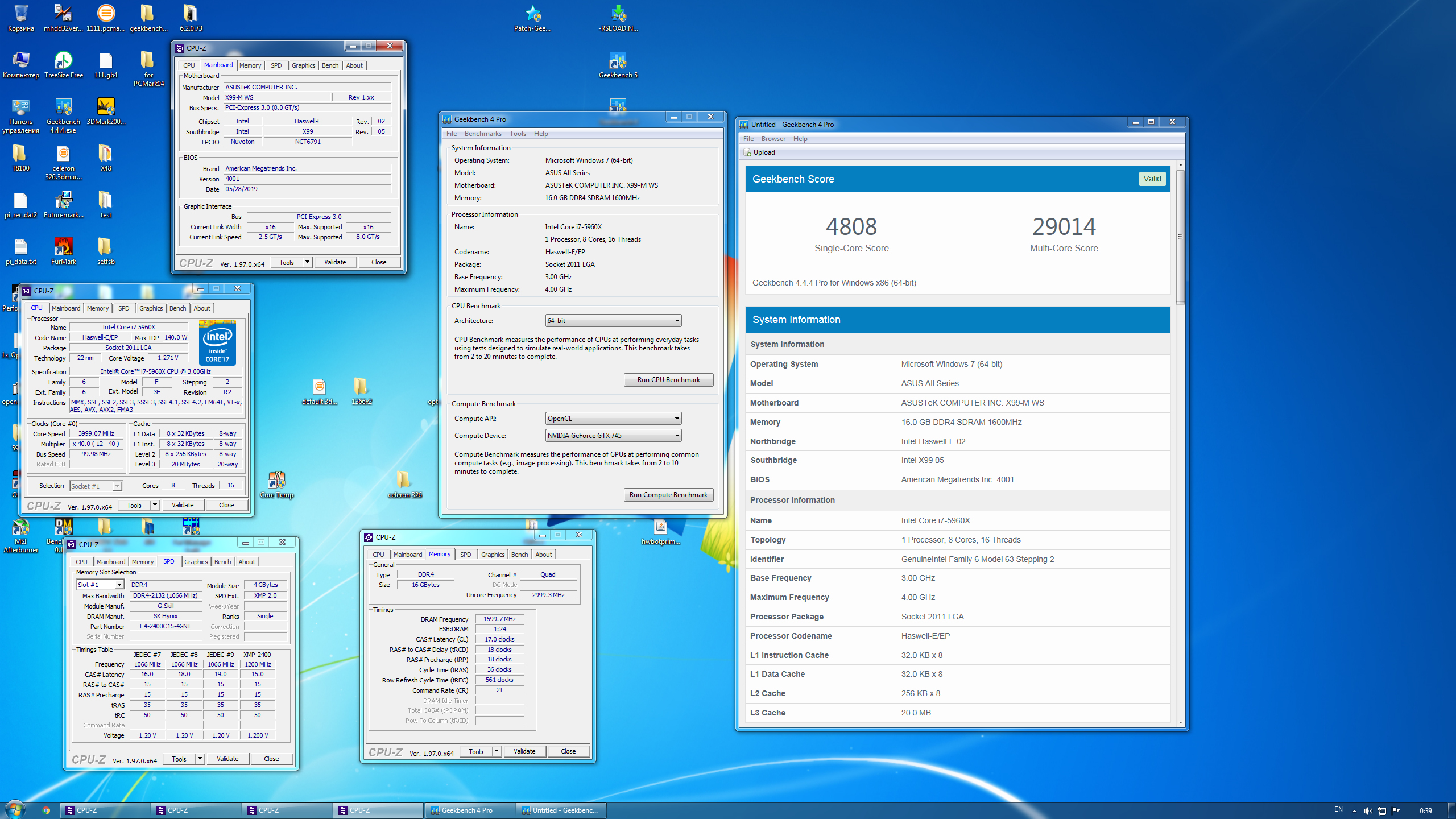Open the Graphics tab in CPU-Z SPD window
The width and height of the screenshot is (1456, 819).
tap(196, 562)
